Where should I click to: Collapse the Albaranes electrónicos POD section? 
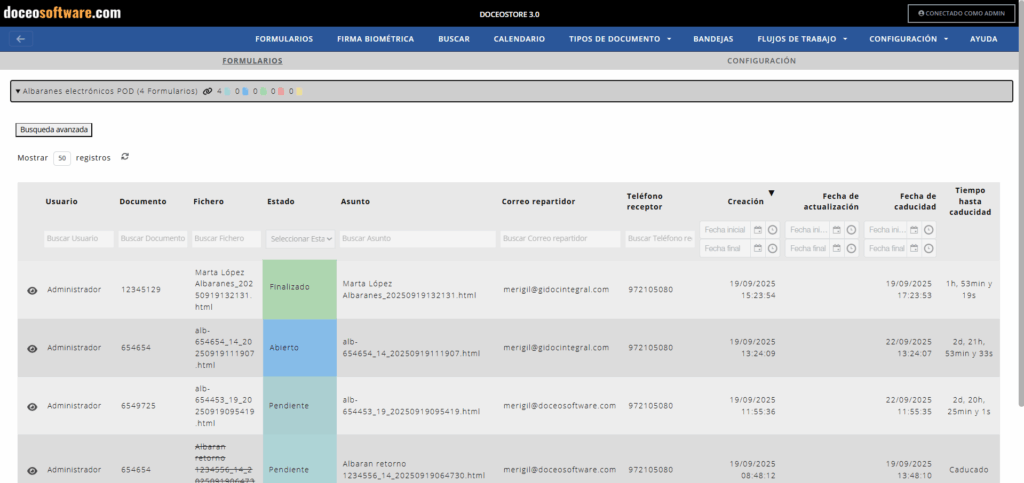coord(18,91)
